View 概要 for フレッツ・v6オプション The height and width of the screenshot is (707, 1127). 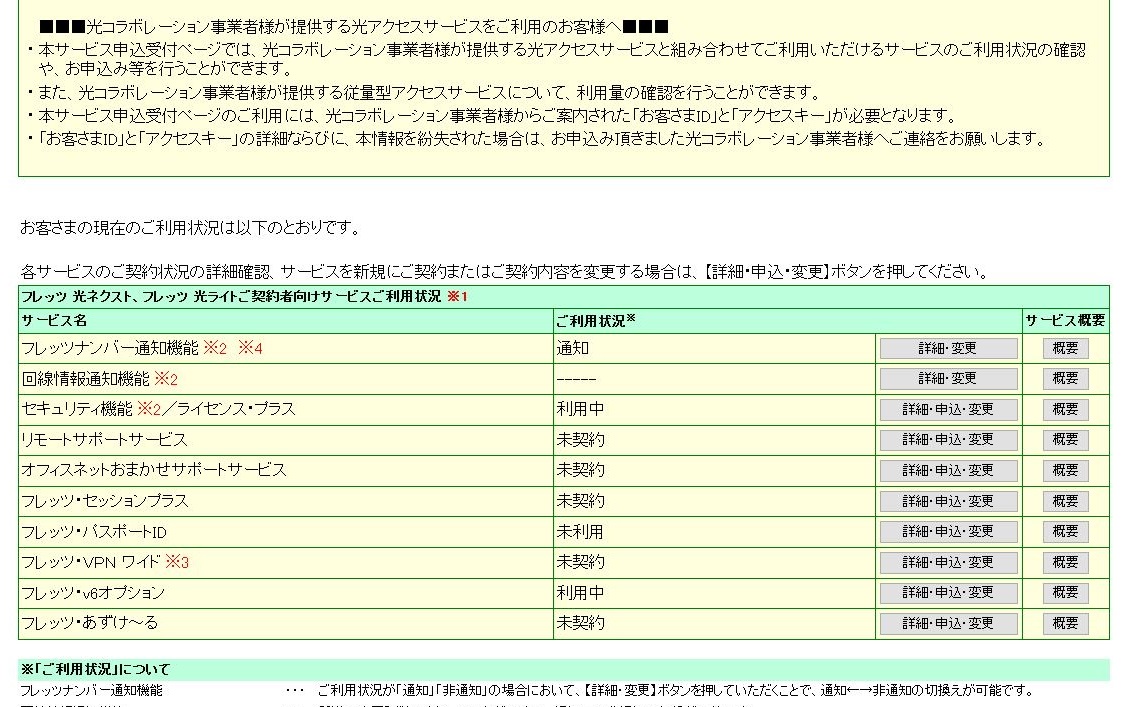pyautogui.click(x=1065, y=593)
